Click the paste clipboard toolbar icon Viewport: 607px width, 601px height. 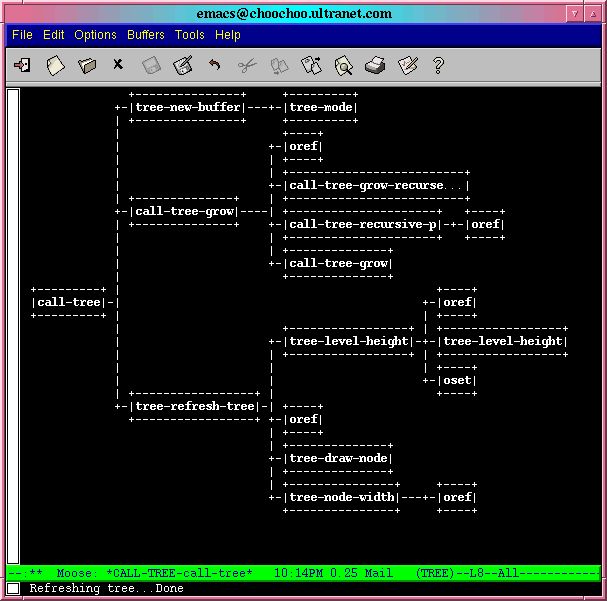[311, 65]
